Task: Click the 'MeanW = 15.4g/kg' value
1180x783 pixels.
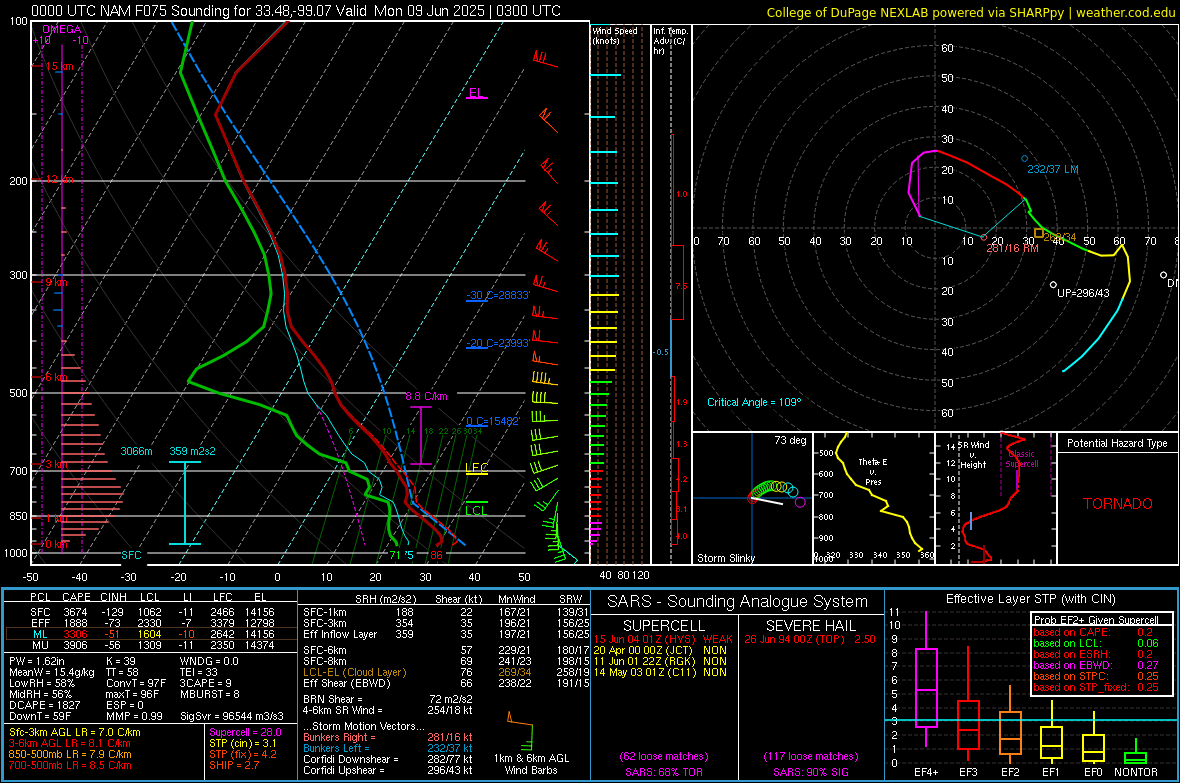Action: [52, 672]
